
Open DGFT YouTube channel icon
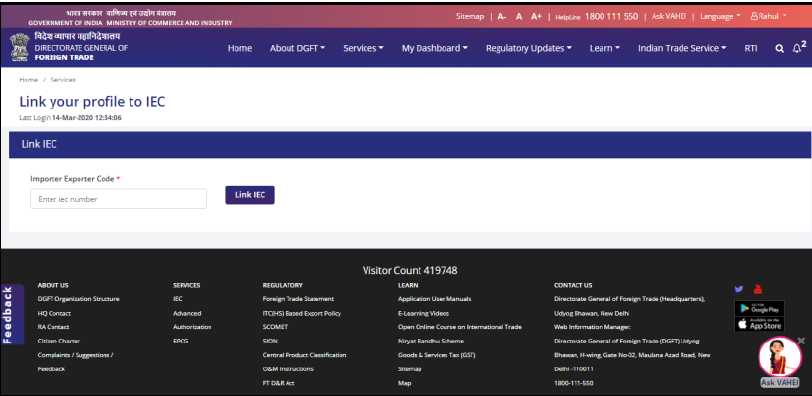point(758,289)
